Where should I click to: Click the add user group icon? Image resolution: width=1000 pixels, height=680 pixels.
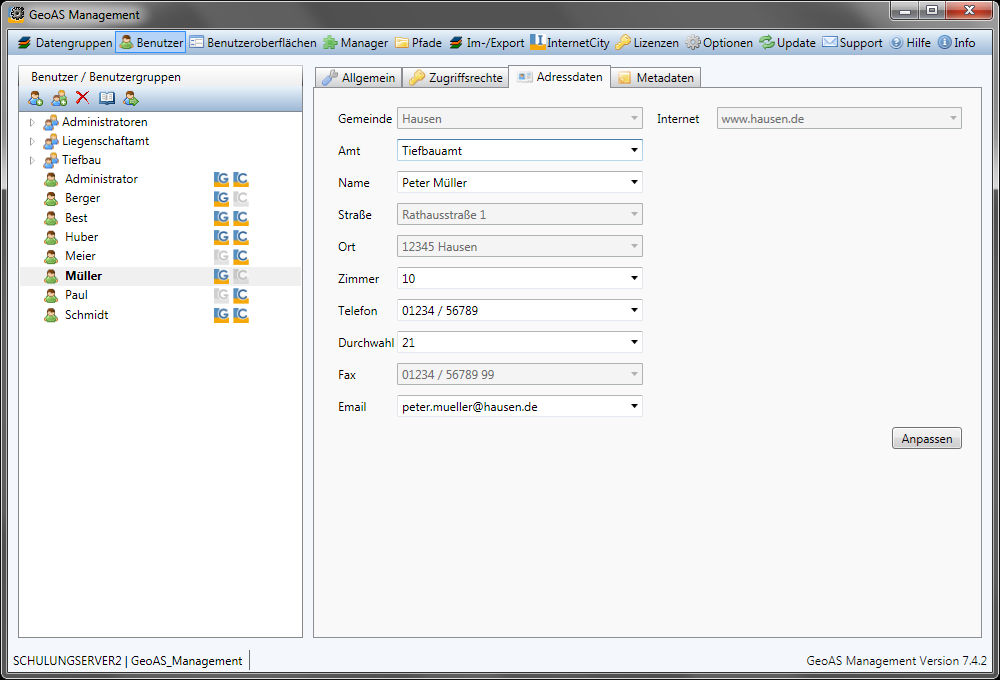[x=59, y=98]
